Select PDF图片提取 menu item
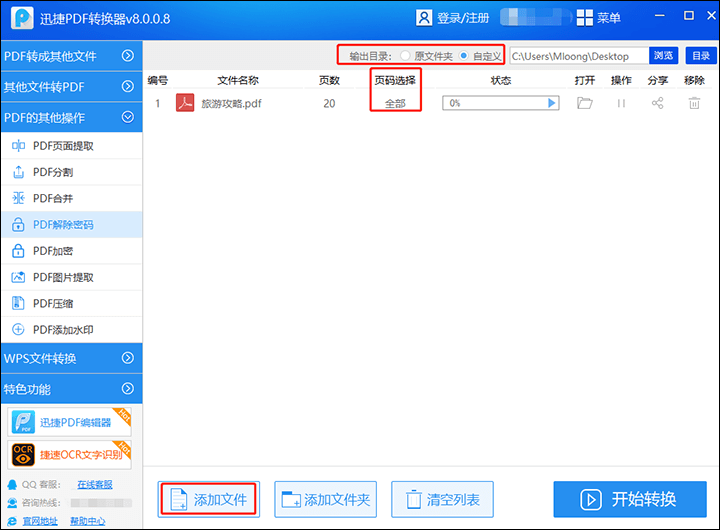This screenshot has height=530, width=720. tap(71, 277)
